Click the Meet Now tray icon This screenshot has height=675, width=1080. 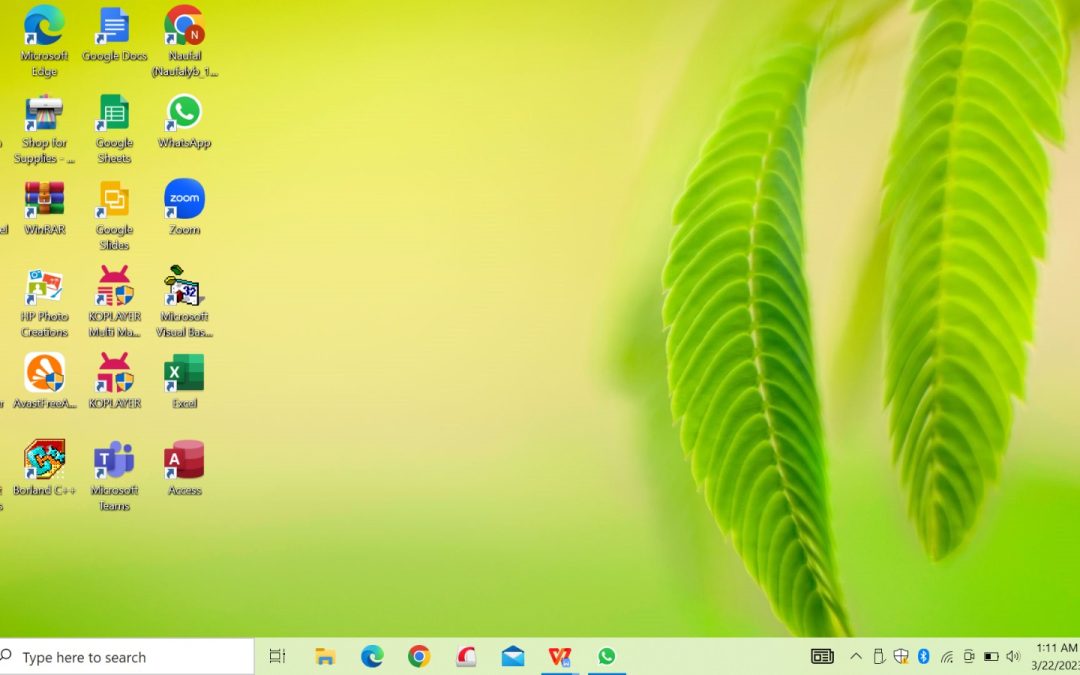[x=968, y=656]
